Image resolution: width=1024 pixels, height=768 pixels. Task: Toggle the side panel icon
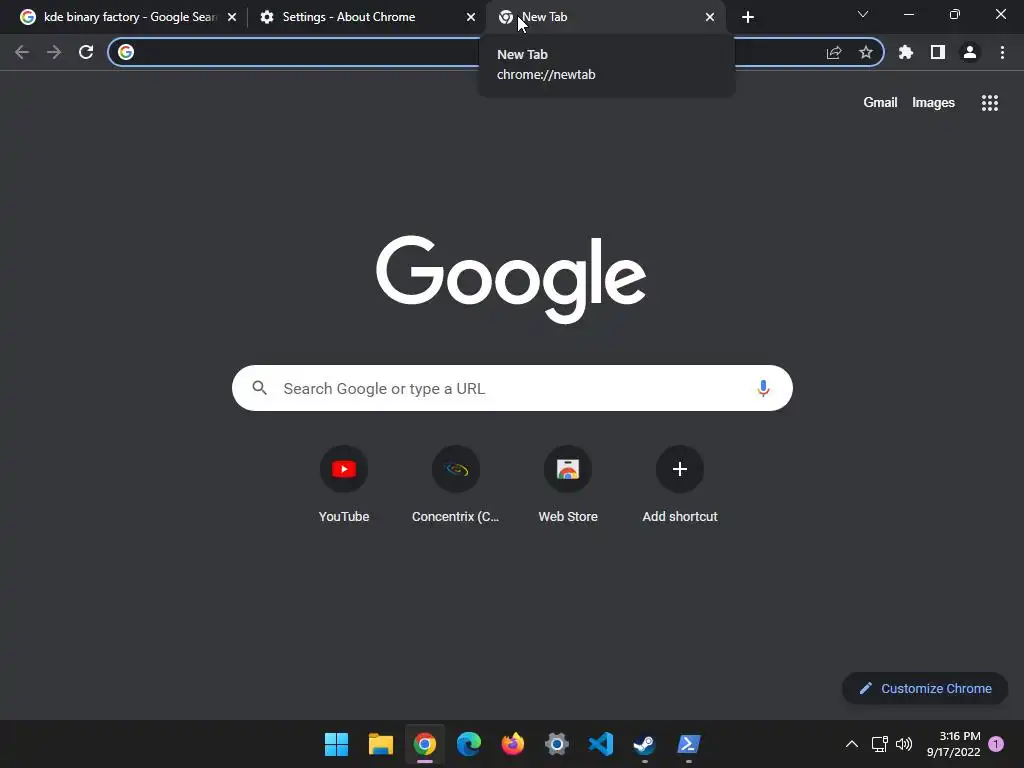(x=938, y=52)
